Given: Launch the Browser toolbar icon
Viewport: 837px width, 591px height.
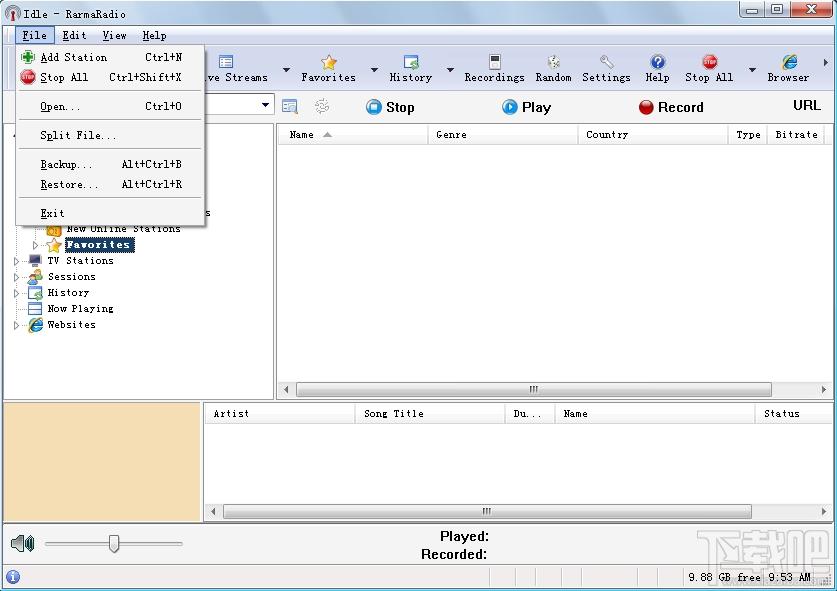Looking at the screenshot, I should (789, 62).
